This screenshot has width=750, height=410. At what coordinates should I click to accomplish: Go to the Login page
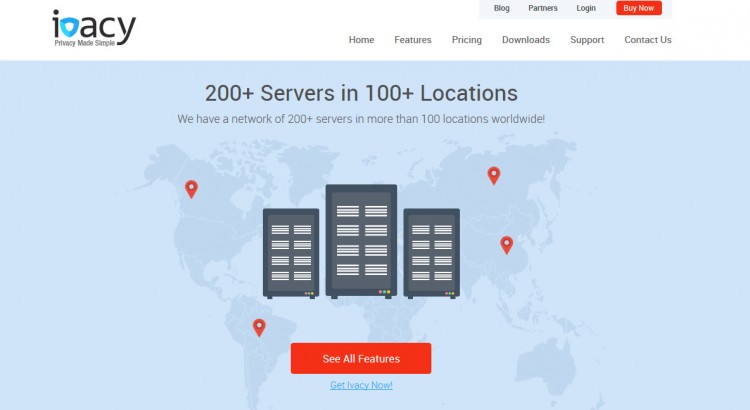(x=585, y=8)
